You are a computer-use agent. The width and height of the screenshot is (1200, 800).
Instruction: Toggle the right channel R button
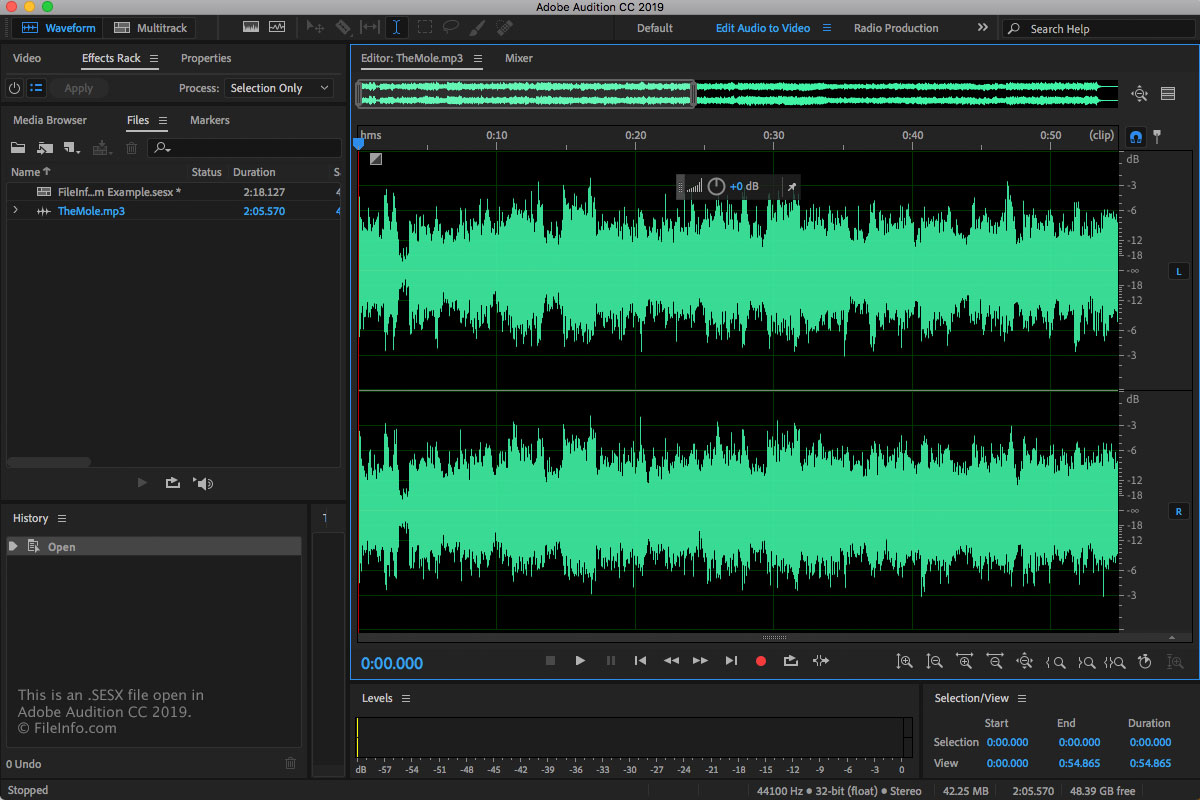click(x=1178, y=511)
